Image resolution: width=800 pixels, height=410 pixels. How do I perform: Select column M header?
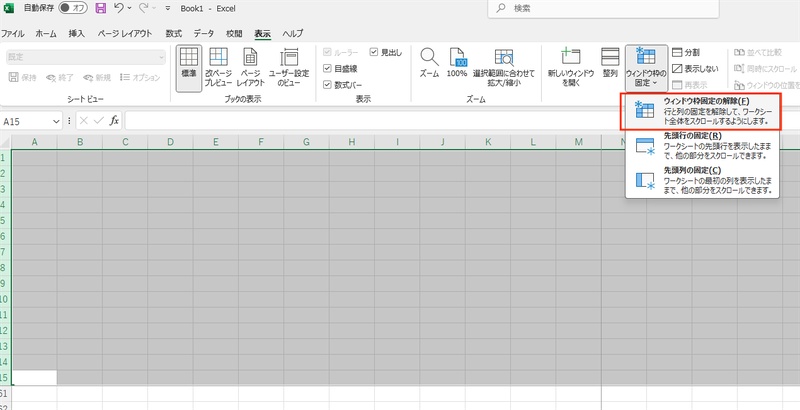coord(578,142)
